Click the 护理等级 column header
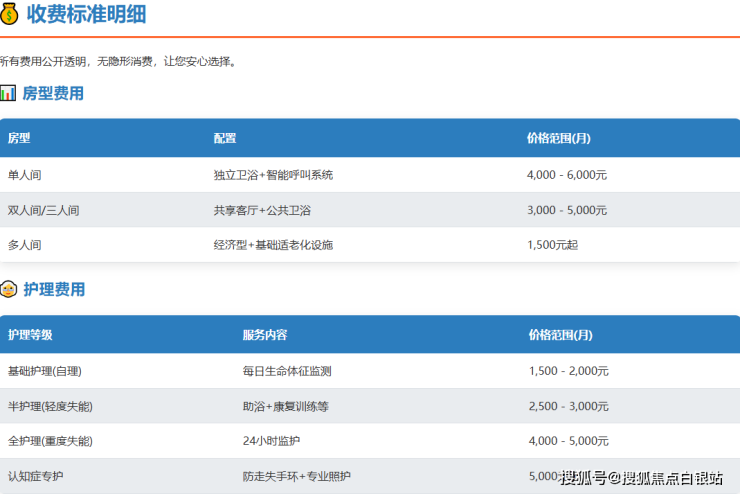740x494 pixels. (x=30, y=334)
